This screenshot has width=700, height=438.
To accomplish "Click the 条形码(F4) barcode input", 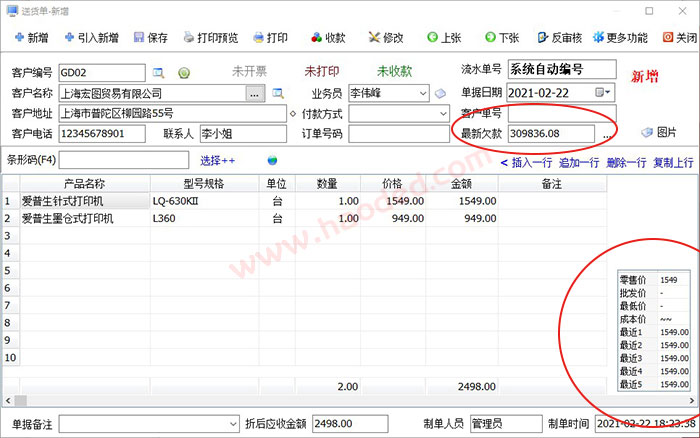I will coord(124,160).
